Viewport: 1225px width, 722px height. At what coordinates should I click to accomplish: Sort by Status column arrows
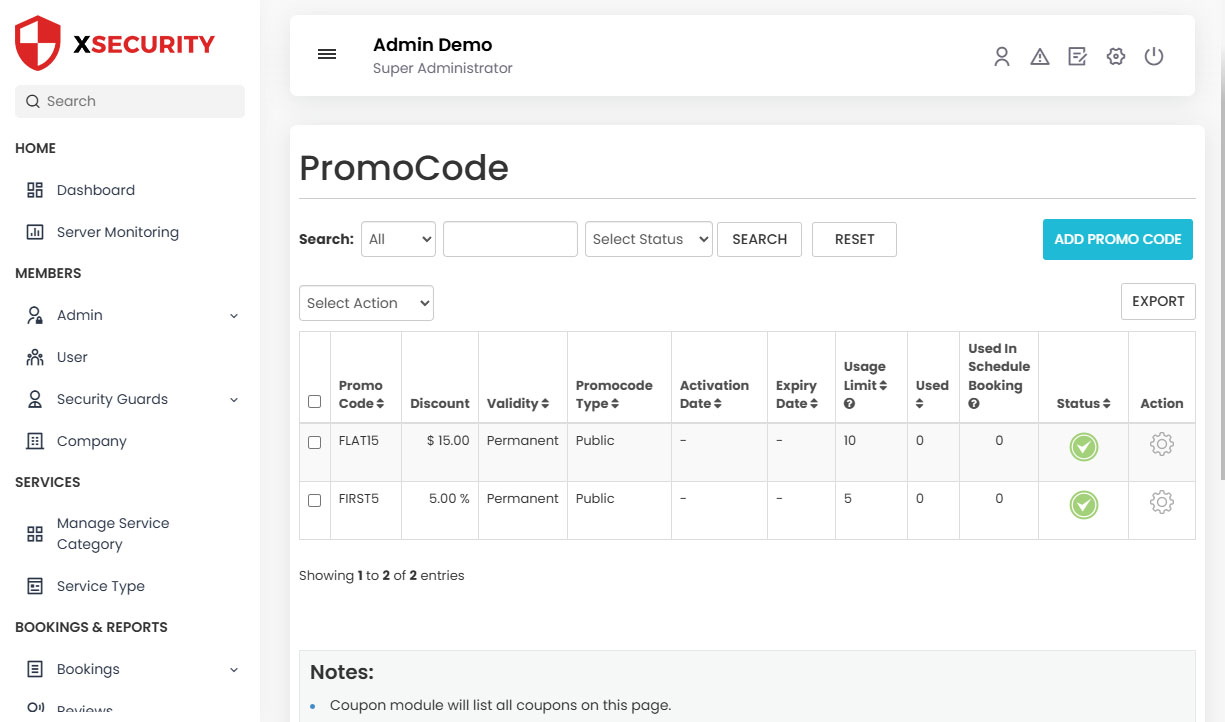click(x=1107, y=404)
